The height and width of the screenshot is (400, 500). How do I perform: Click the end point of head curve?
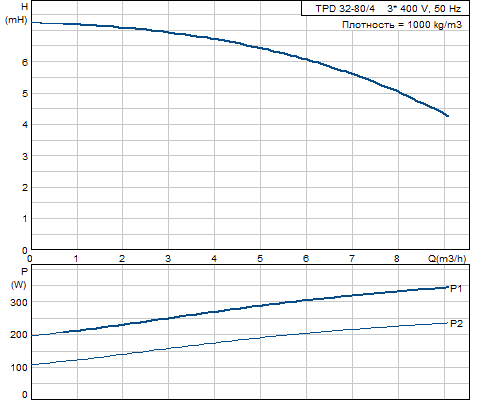447,116
